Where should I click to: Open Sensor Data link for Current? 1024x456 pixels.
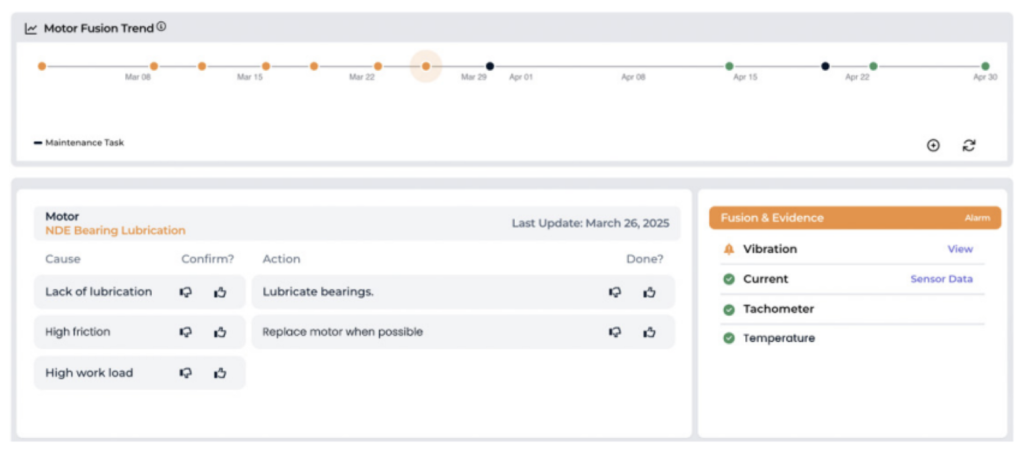point(940,279)
